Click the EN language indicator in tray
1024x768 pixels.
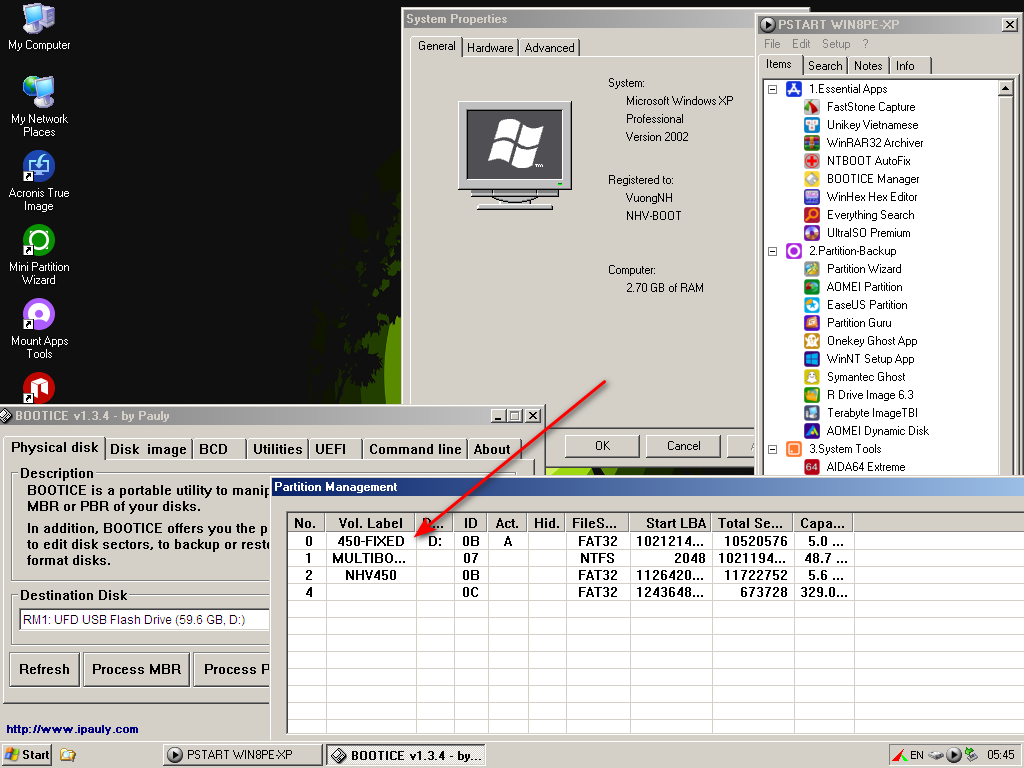tap(916, 755)
